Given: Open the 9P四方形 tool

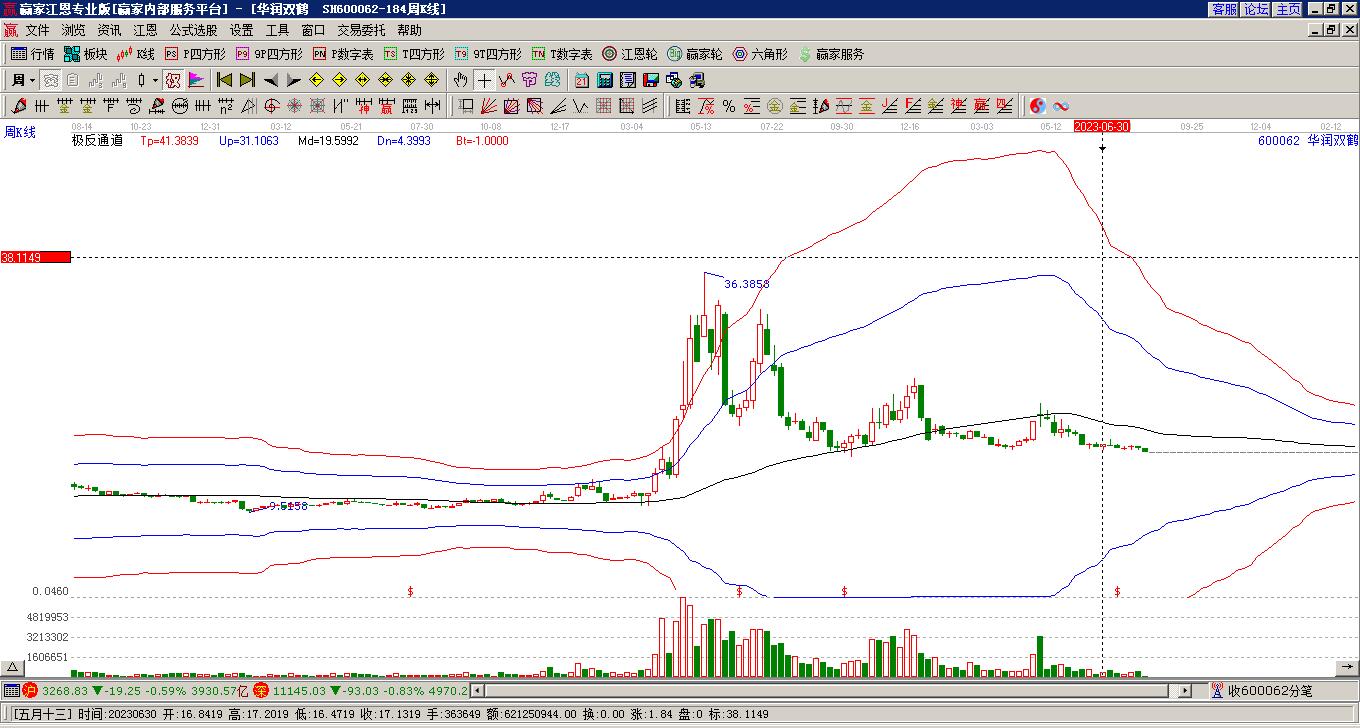Looking at the screenshot, I should click(x=270, y=54).
